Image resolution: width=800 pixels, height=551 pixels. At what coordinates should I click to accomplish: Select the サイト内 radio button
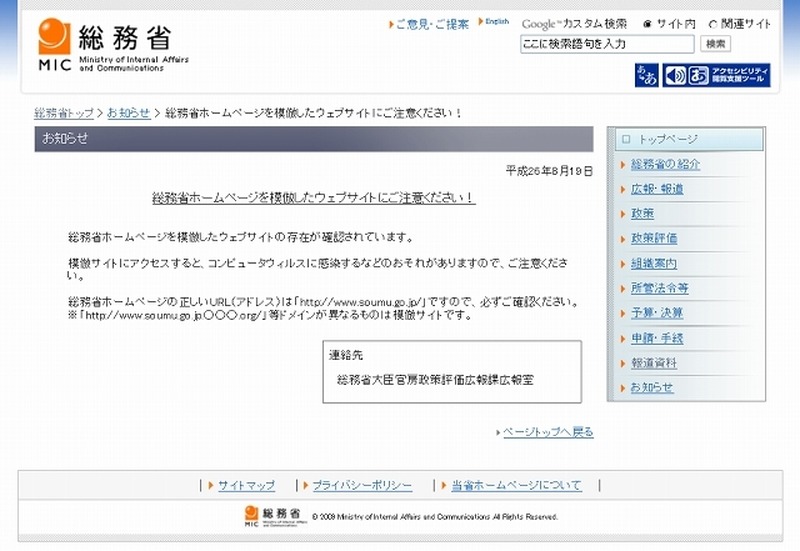coord(647,24)
